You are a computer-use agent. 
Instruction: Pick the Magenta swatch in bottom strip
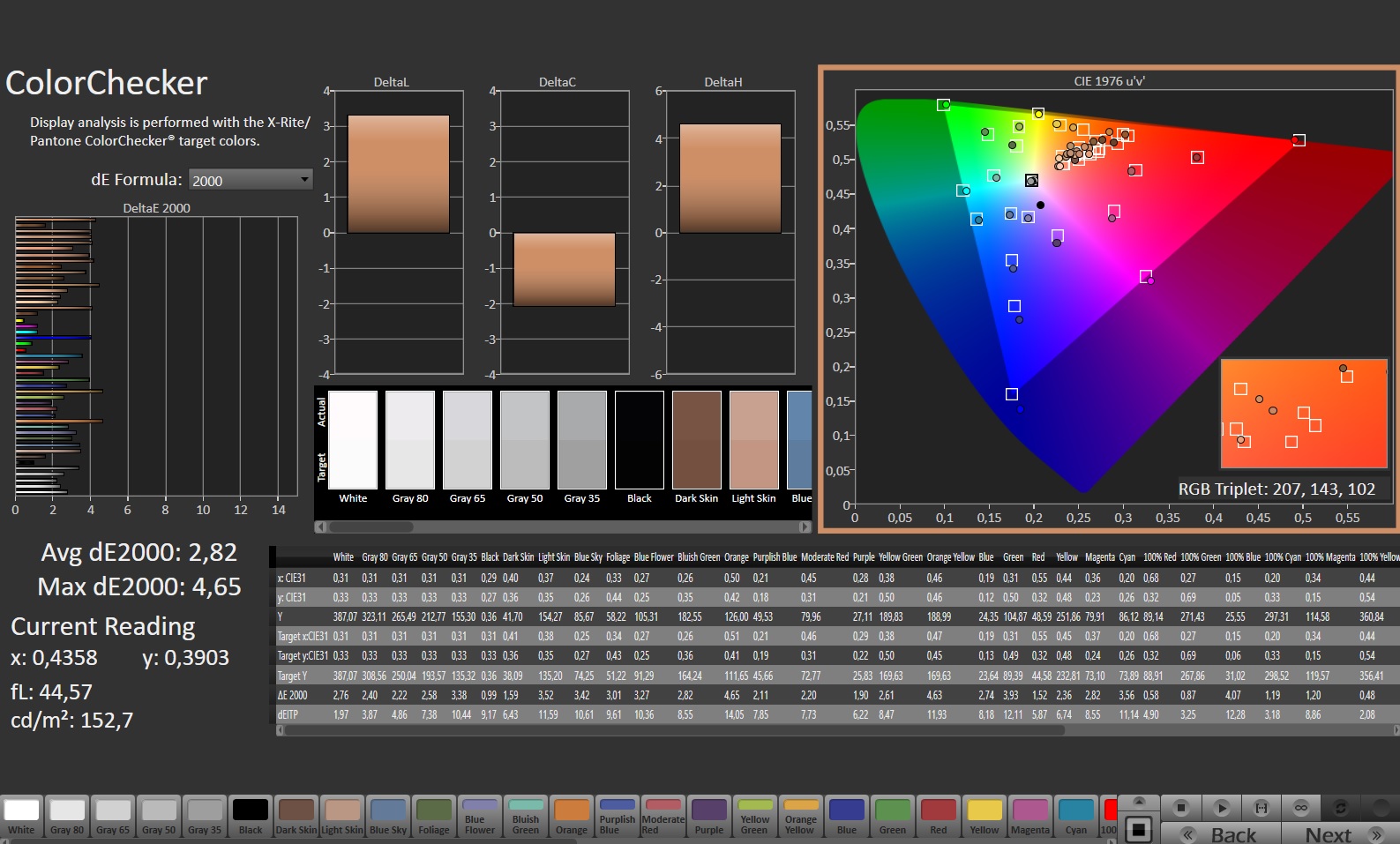1030,816
